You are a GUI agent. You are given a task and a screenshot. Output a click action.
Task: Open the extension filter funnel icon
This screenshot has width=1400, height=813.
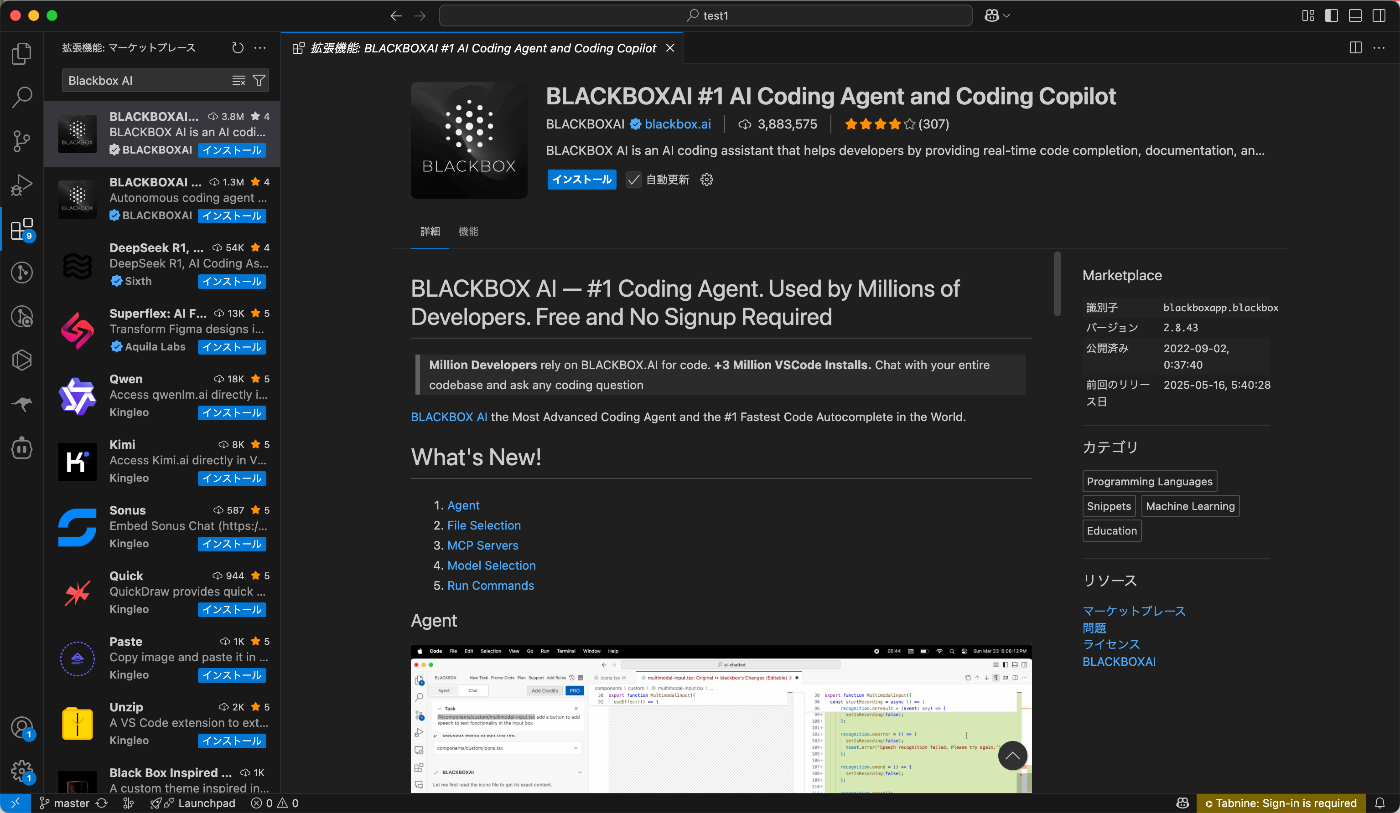pyautogui.click(x=259, y=80)
